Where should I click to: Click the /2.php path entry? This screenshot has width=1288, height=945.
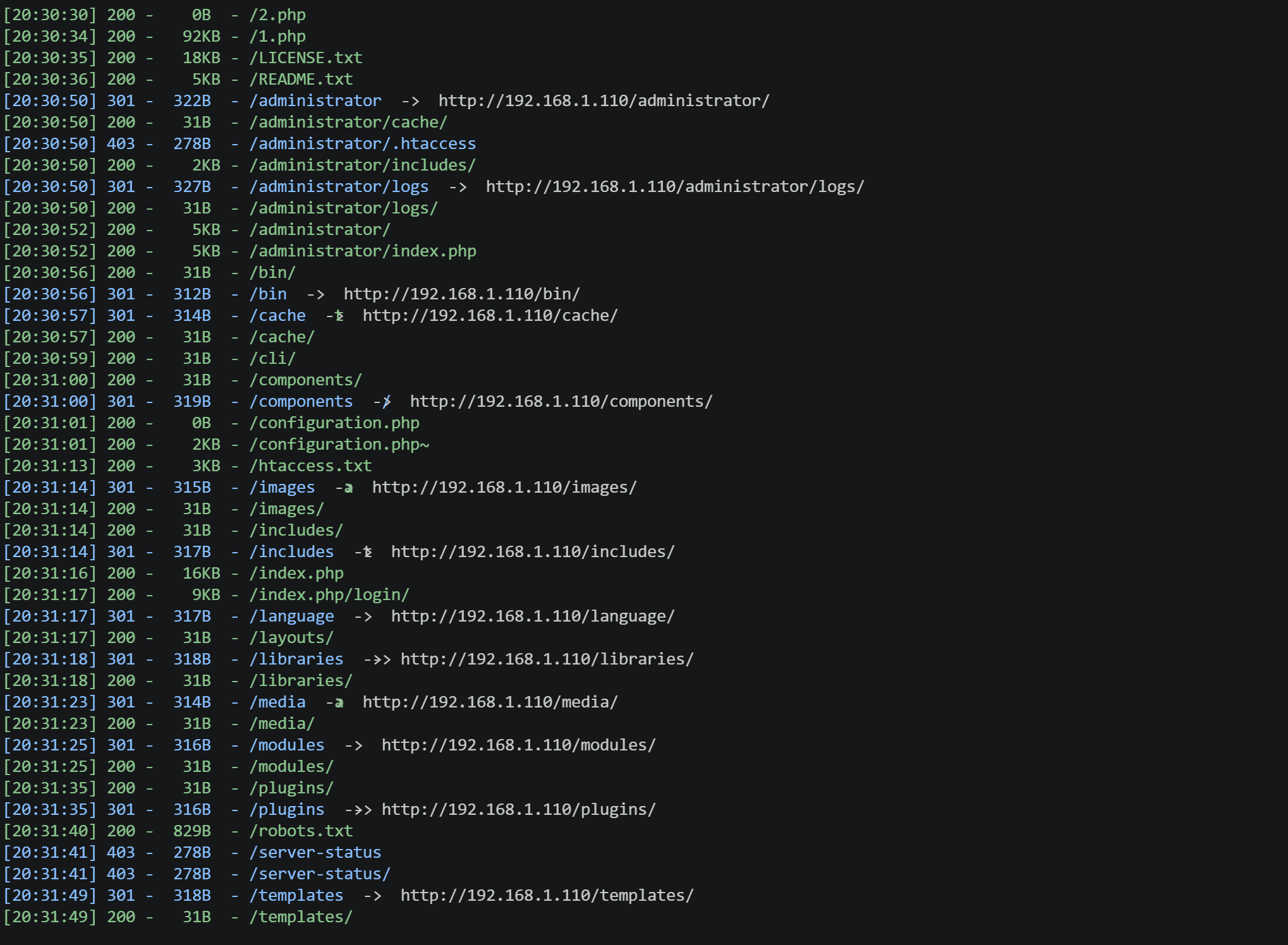click(277, 15)
